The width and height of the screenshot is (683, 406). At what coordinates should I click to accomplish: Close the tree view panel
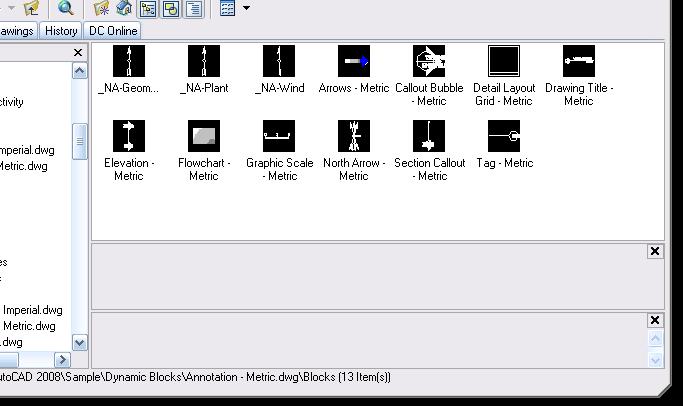(x=79, y=52)
